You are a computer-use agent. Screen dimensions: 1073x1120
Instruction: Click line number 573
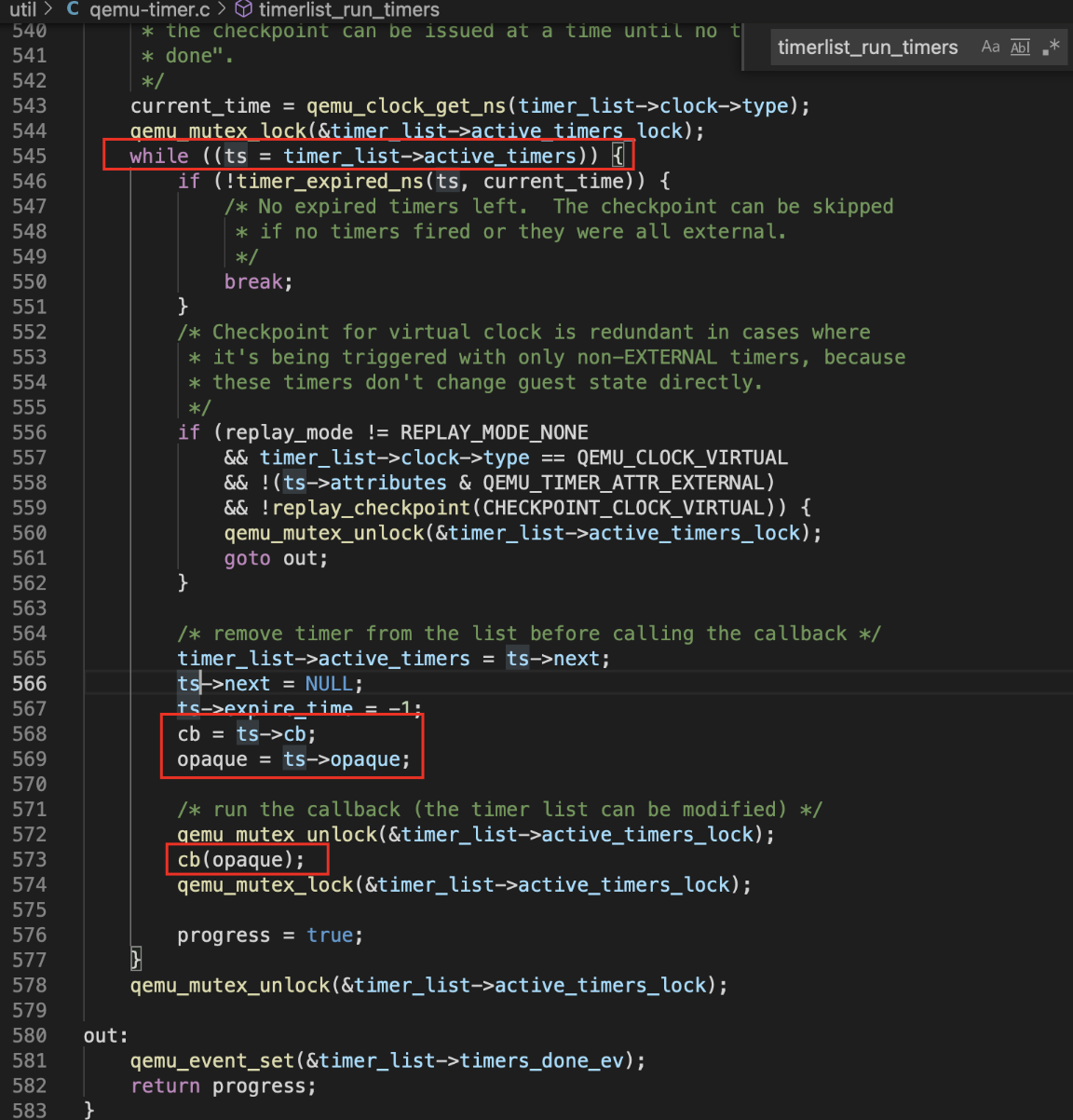[x=29, y=859]
